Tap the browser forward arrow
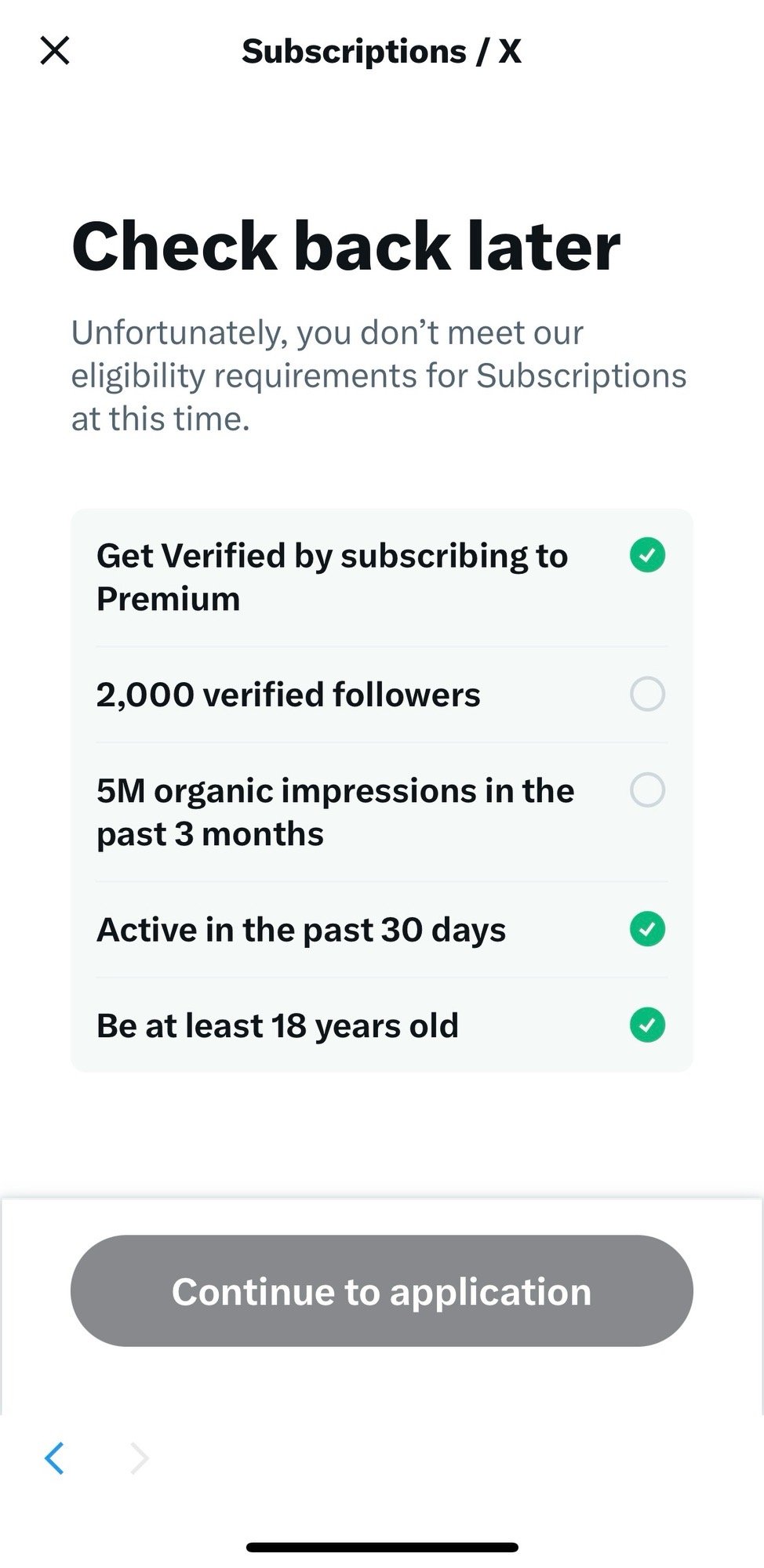 (140, 1458)
